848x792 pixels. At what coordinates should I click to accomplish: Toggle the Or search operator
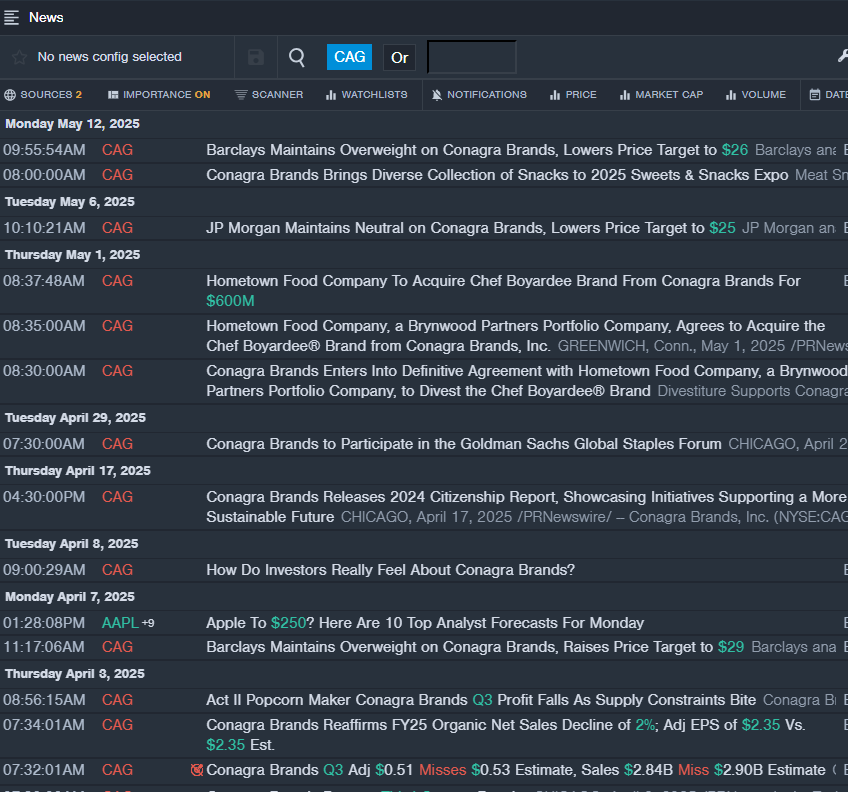point(399,57)
